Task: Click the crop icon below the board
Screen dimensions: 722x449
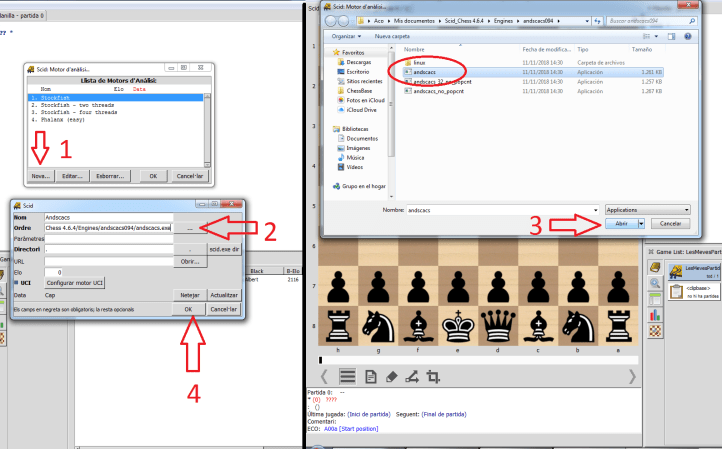Action: 434,376
